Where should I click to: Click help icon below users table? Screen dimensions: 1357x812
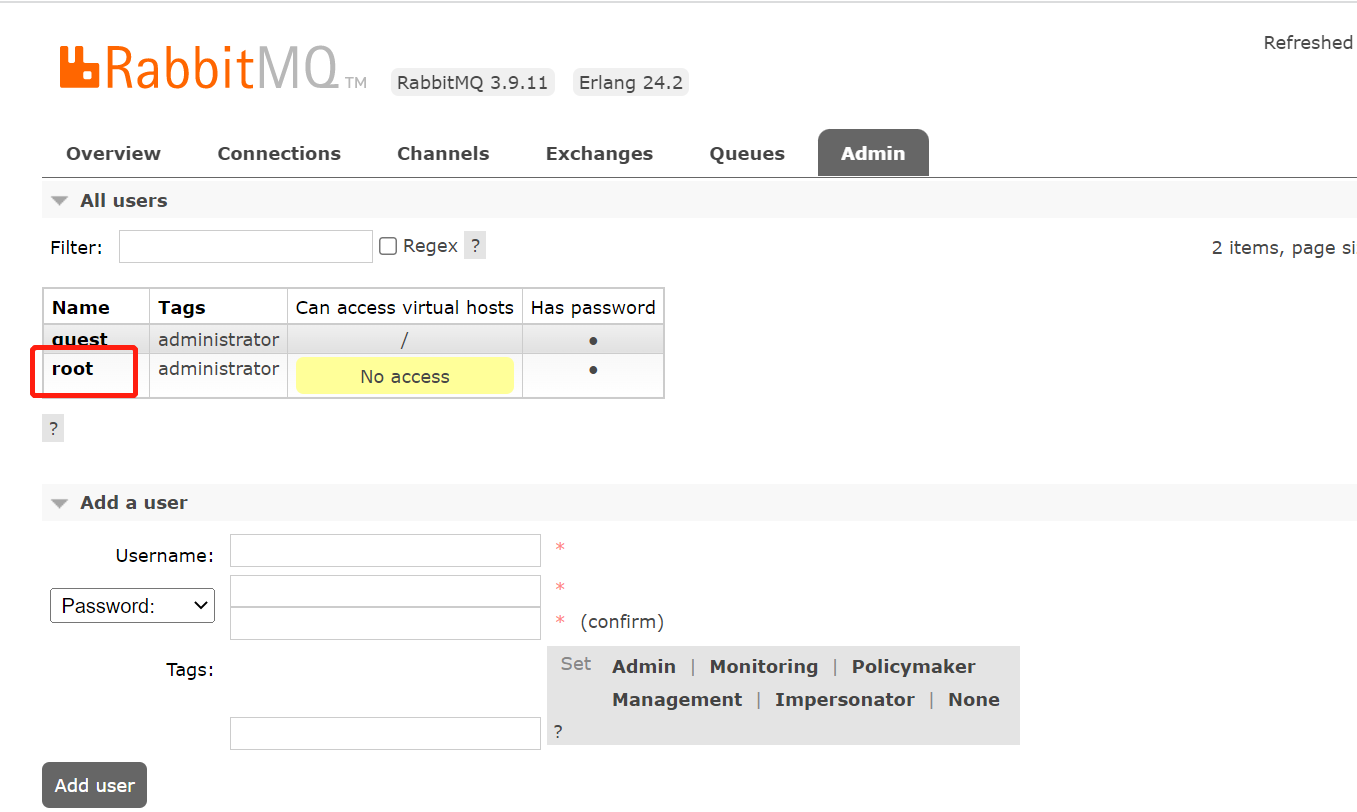point(53,429)
